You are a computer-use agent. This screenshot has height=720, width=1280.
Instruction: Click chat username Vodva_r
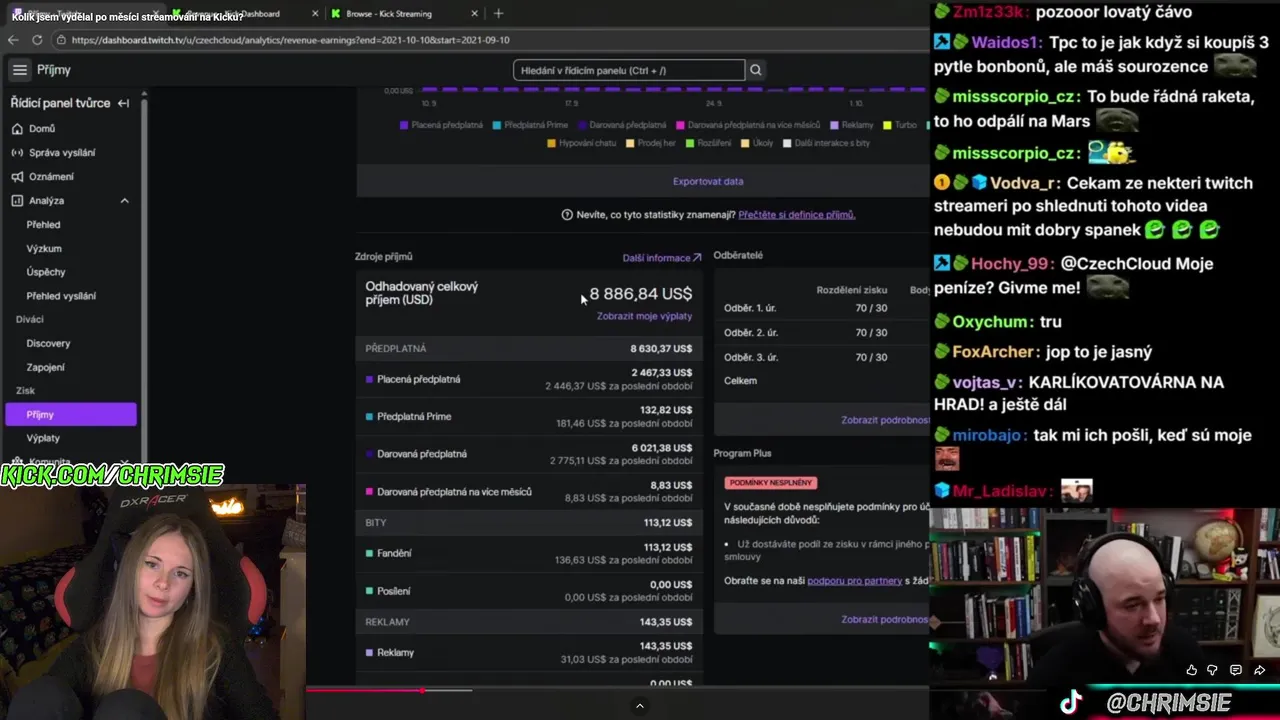tap(1022, 184)
